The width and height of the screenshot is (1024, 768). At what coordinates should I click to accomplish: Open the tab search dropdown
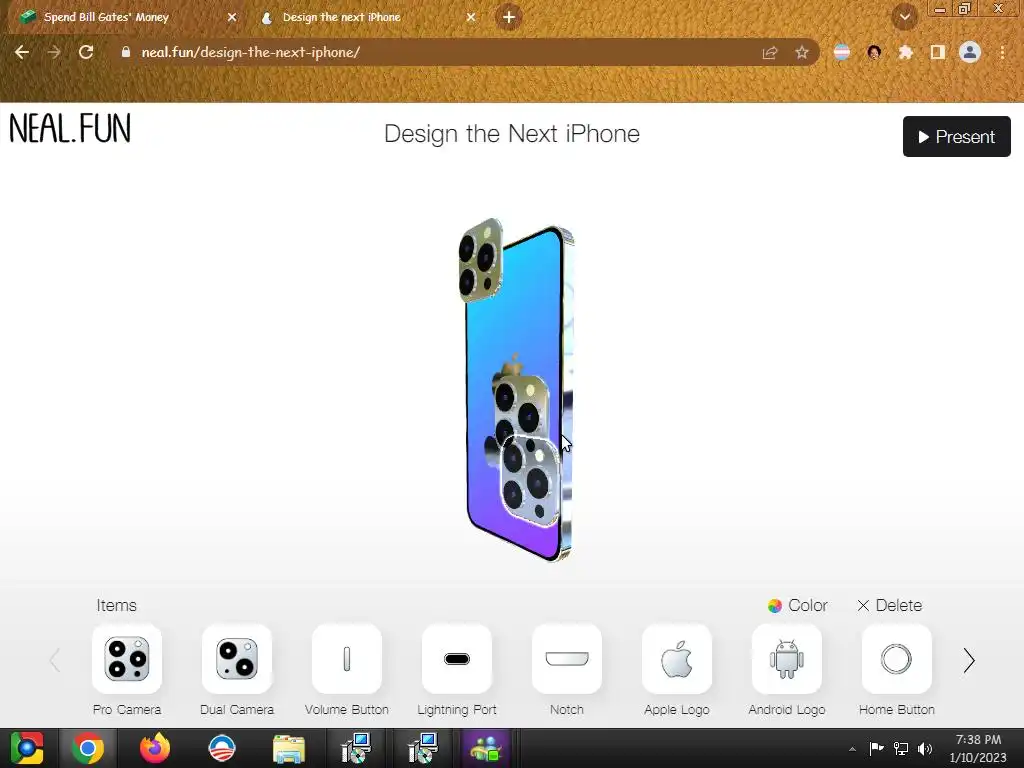pos(904,17)
